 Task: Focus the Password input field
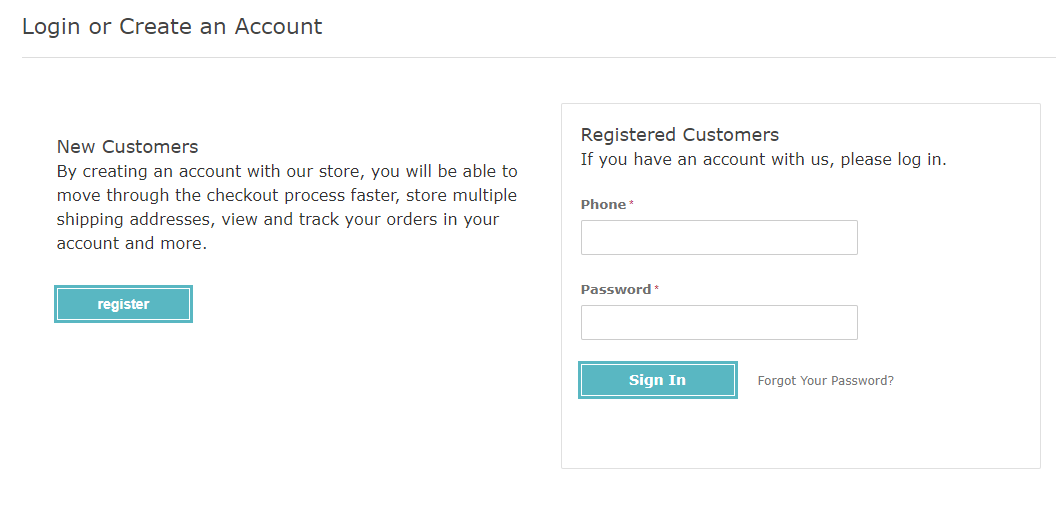(x=719, y=322)
